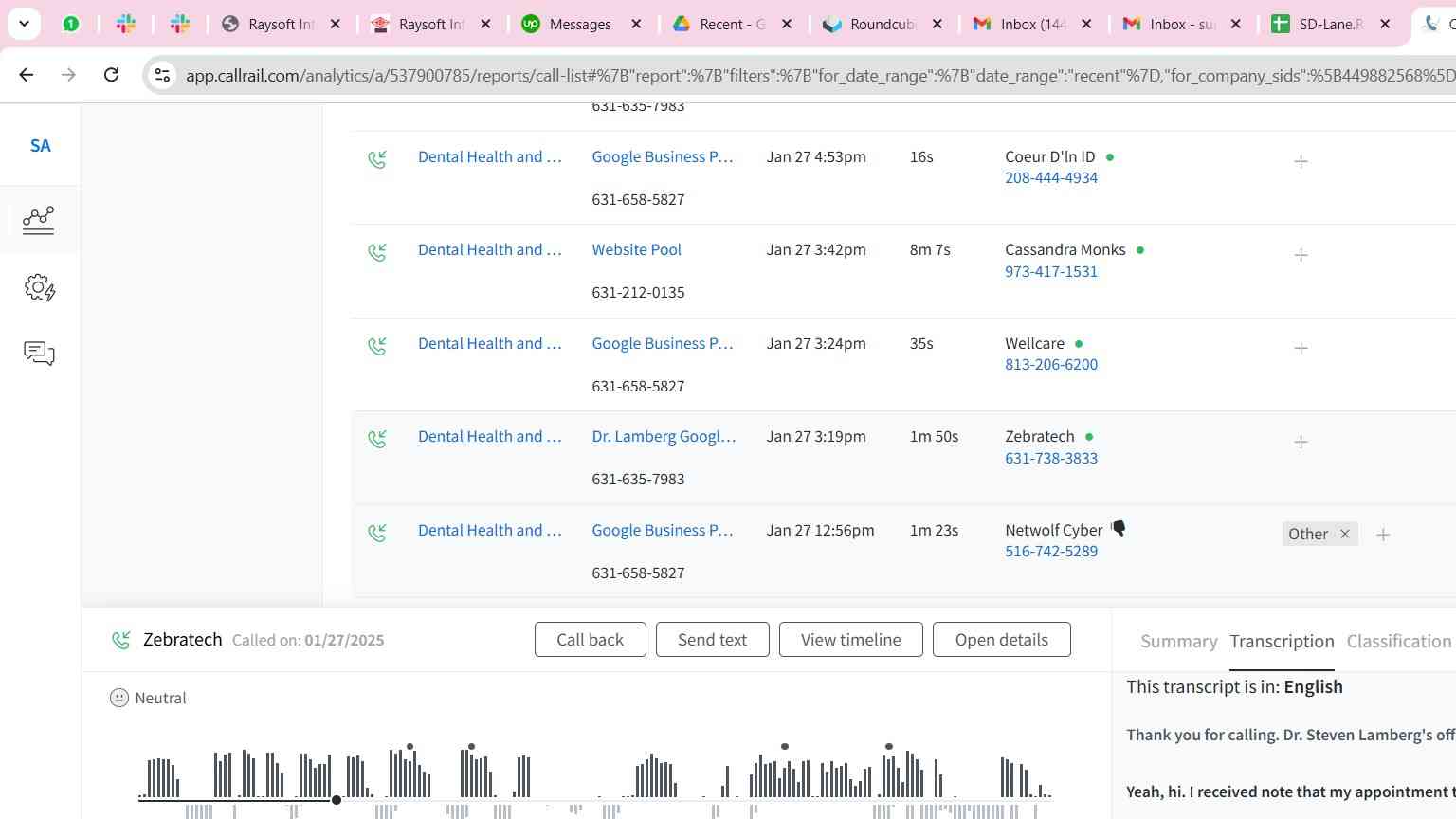Open the analytics reports sidebar icon

(39, 220)
